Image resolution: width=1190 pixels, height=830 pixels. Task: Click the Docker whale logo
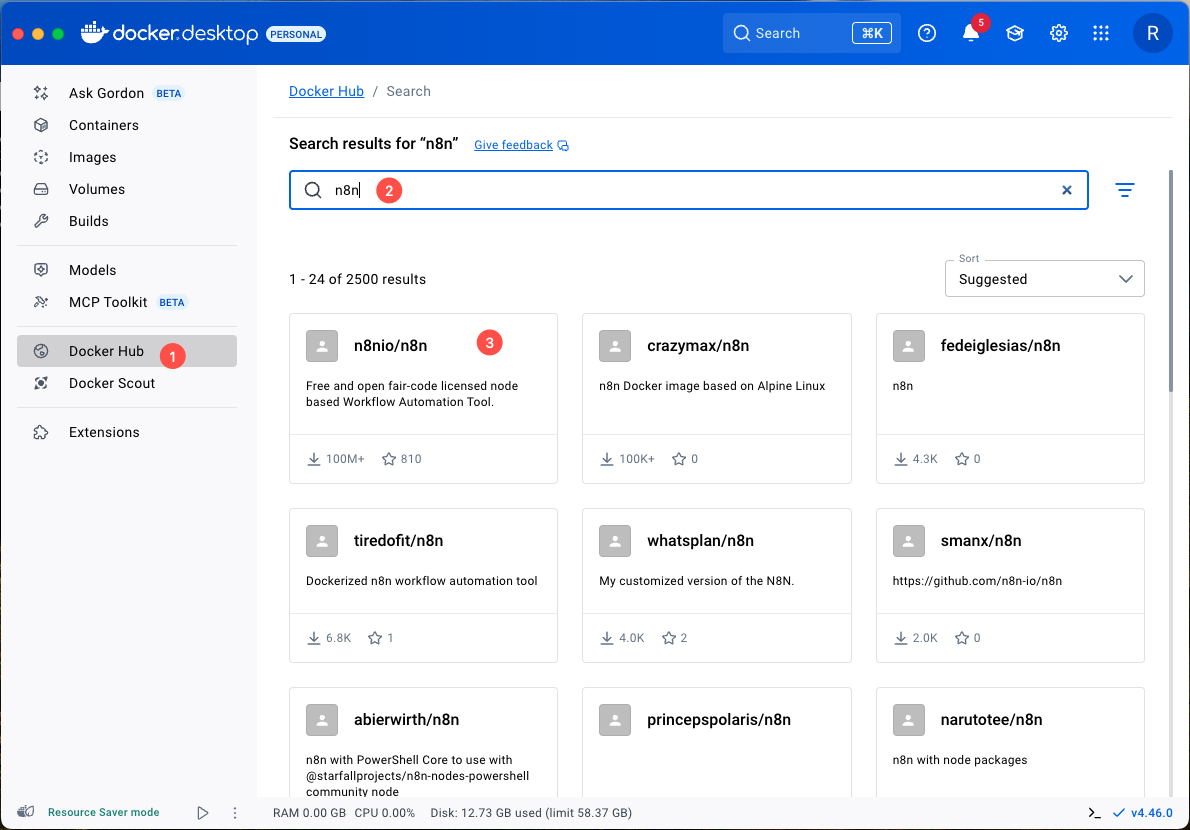pos(94,33)
